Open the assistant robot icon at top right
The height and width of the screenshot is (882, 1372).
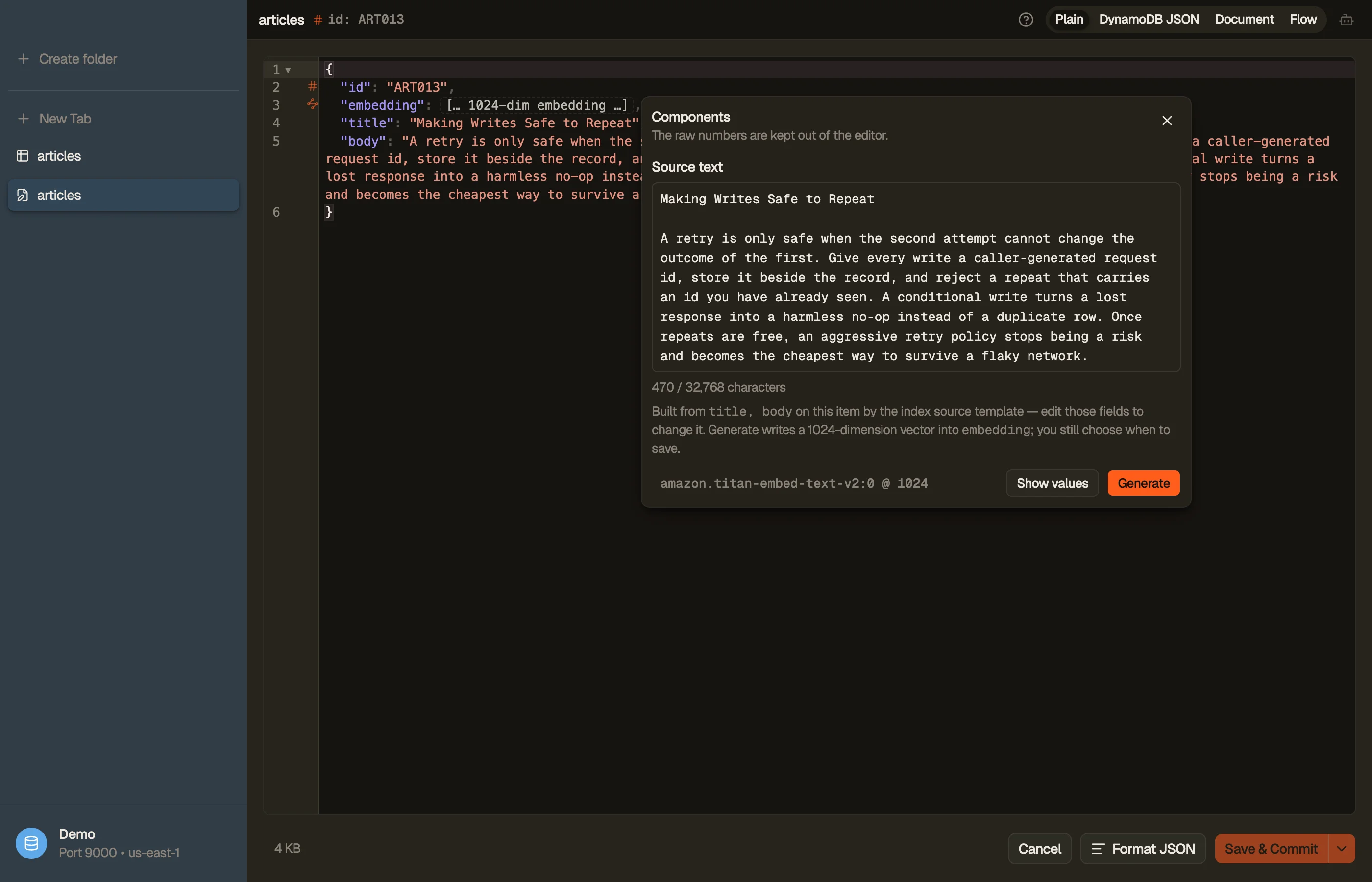click(1346, 20)
